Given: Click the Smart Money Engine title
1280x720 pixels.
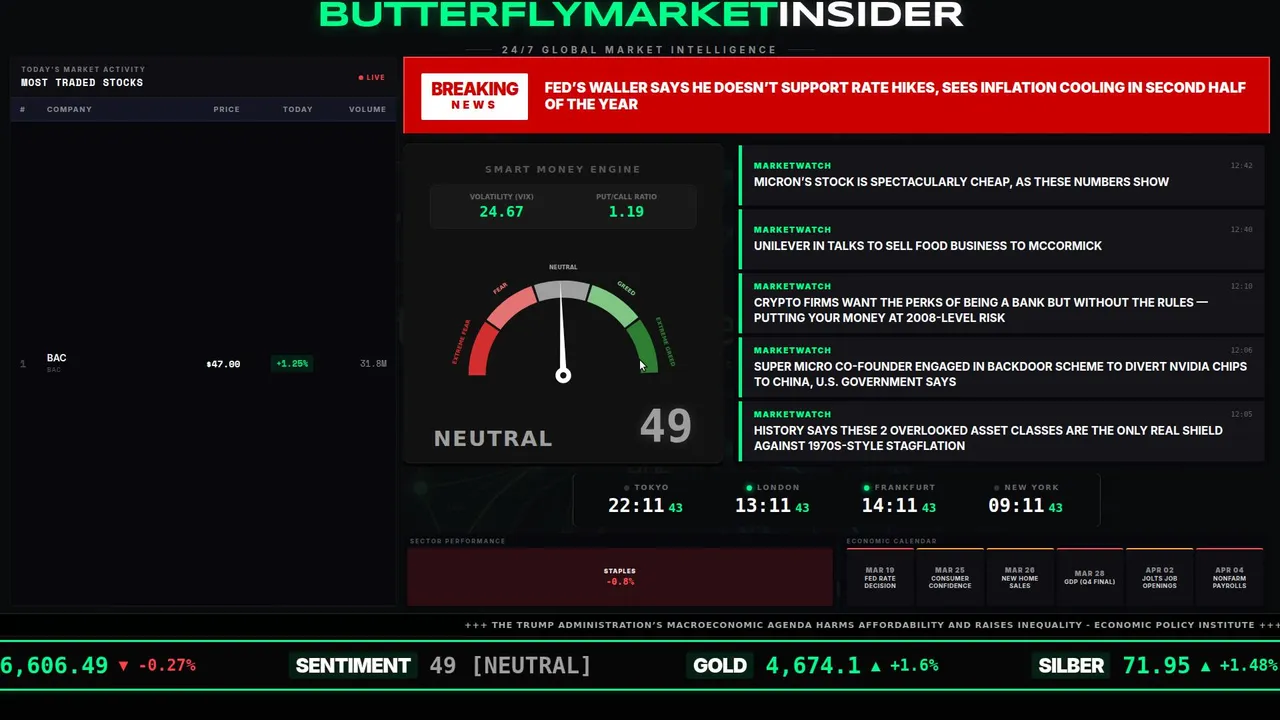Looking at the screenshot, I should coord(563,170).
